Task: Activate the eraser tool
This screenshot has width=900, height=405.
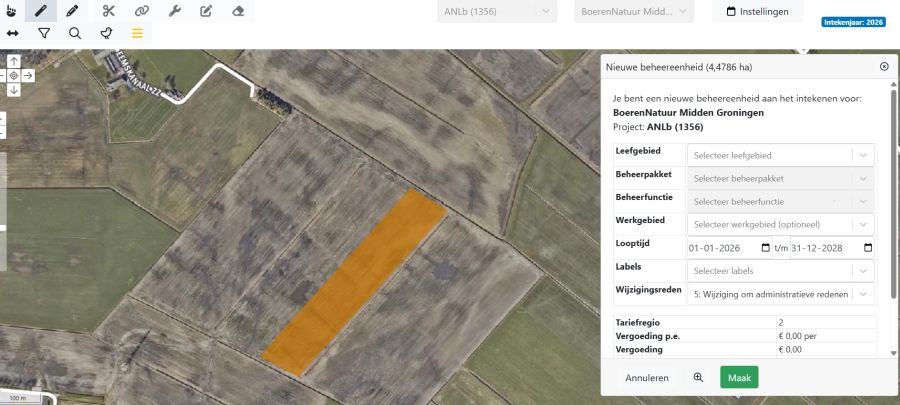Action: coord(237,11)
